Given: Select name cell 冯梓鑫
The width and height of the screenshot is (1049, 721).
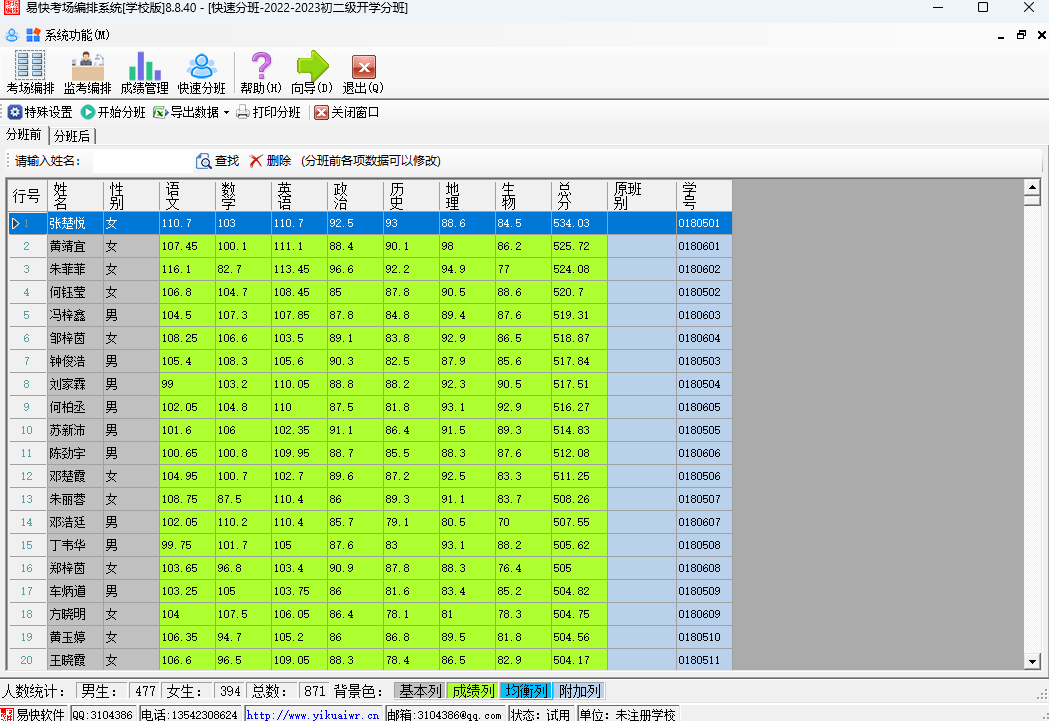Looking at the screenshot, I should 75,315.
